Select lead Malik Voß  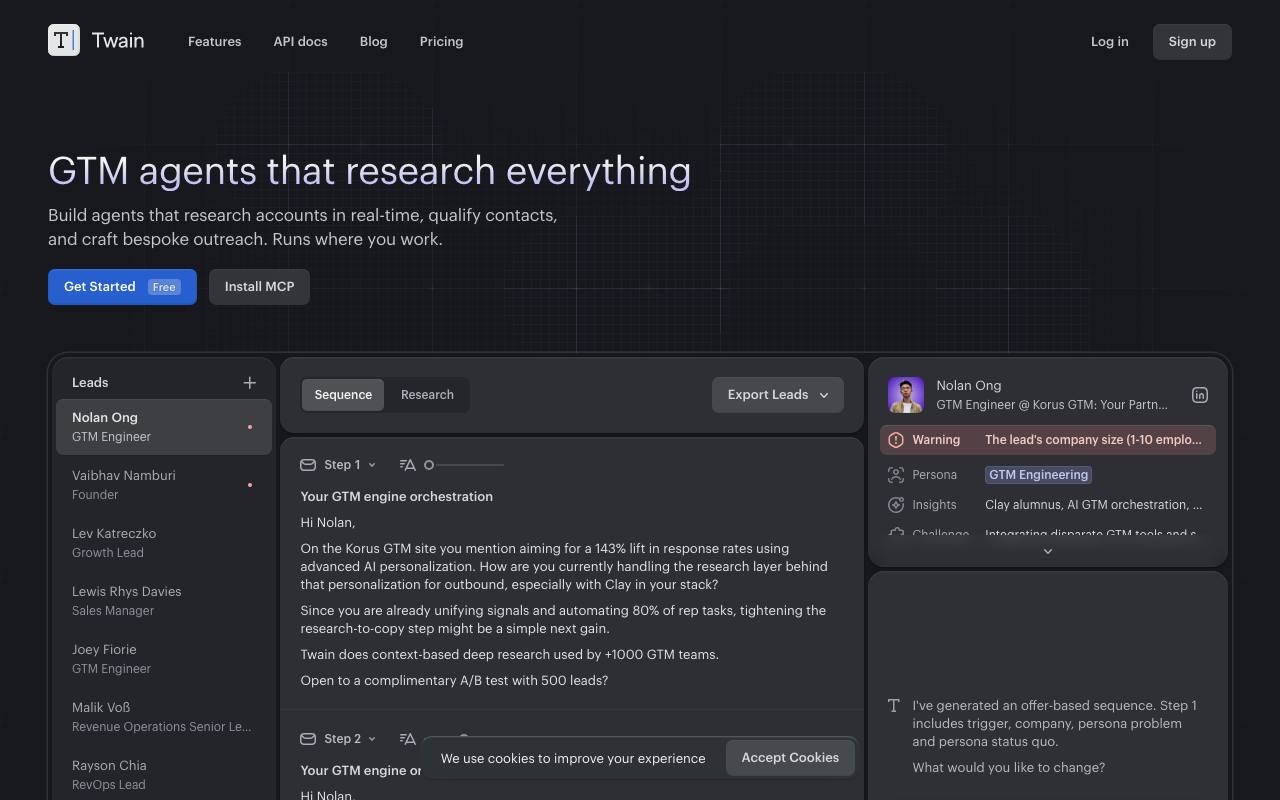coord(164,717)
